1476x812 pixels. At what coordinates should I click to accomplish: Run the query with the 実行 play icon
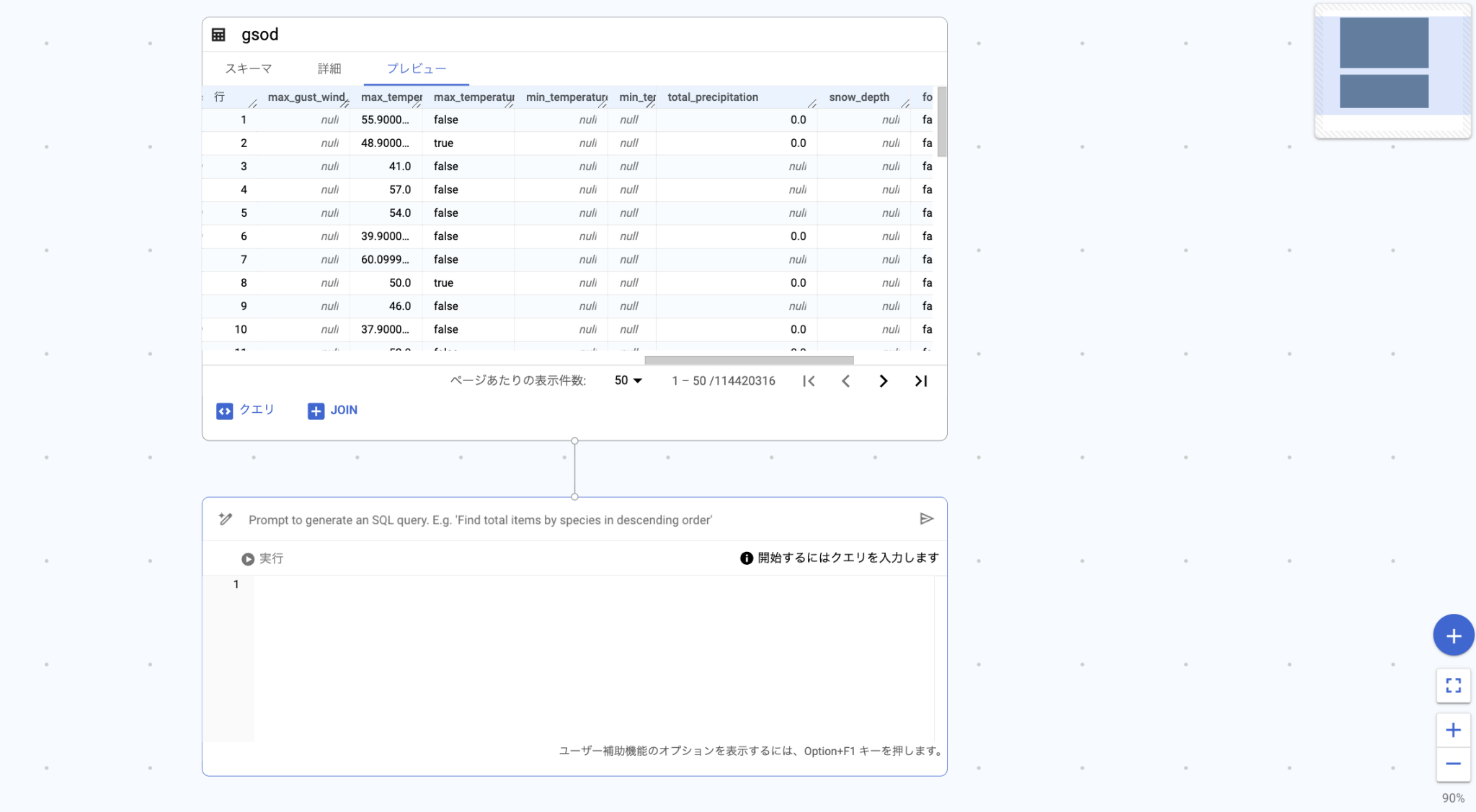click(247, 558)
